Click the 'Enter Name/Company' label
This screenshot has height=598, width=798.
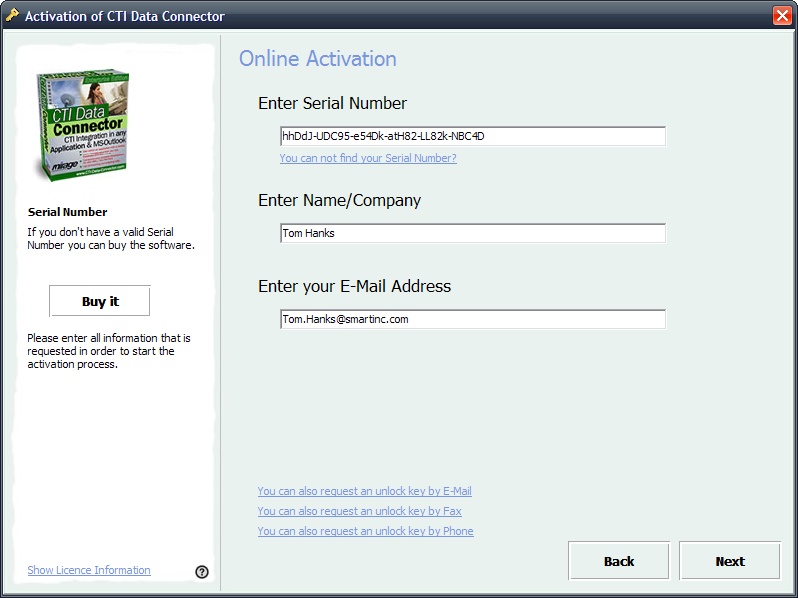tap(339, 200)
